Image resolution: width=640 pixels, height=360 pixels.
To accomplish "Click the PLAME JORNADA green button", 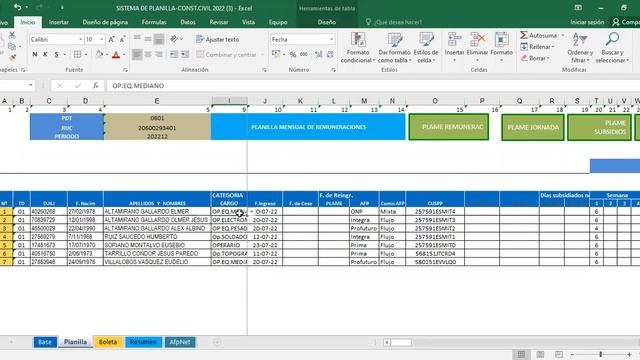I will 533,127.
